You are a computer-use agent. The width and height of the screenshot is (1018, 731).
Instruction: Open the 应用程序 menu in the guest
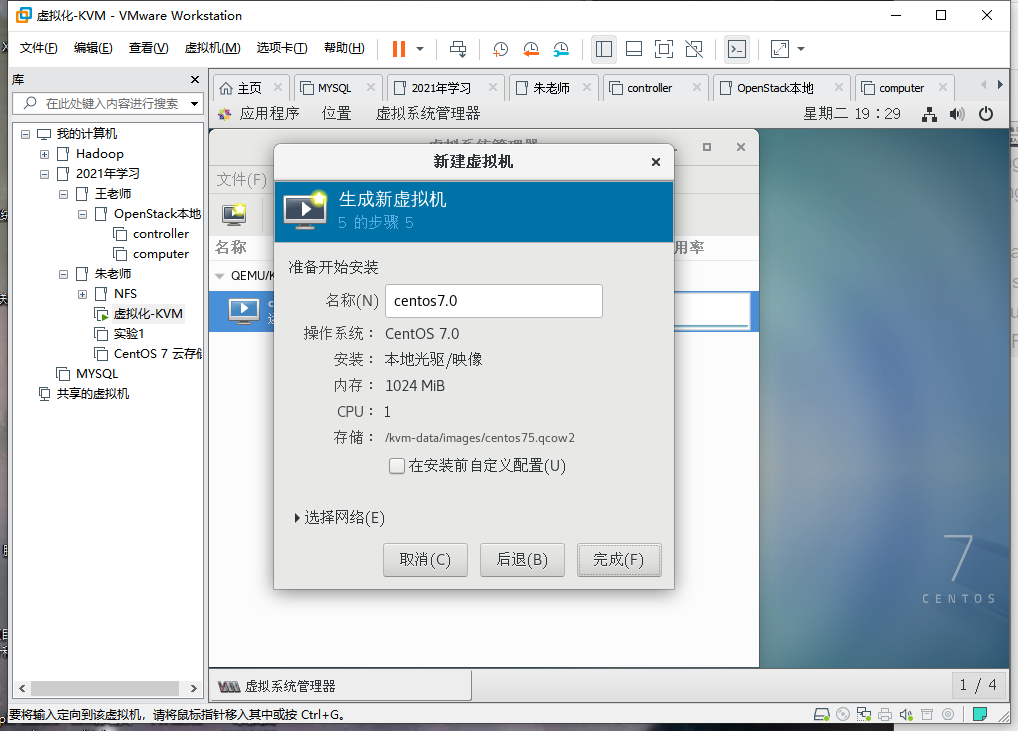pyautogui.click(x=269, y=114)
